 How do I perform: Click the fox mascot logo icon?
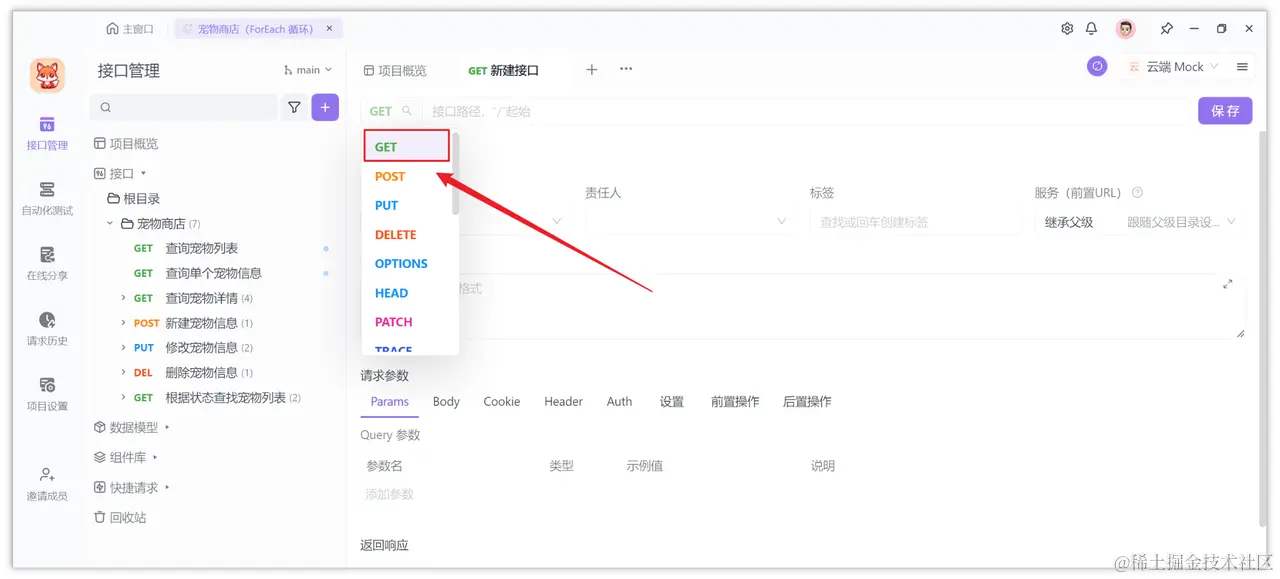[47, 76]
